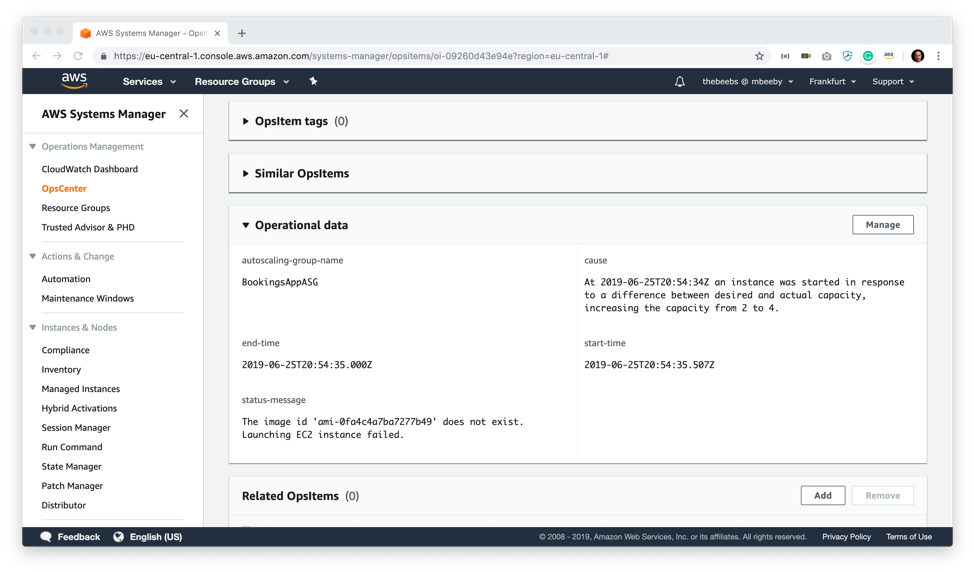Open Session Manager
Image resolution: width=974 pixels, height=572 pixels.
(76, 427)
